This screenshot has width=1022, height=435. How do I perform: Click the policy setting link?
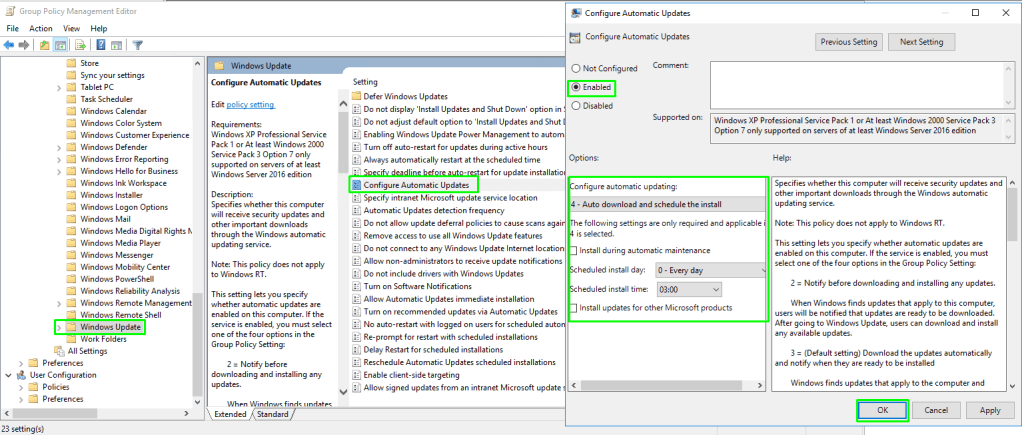click(x=249, y=105)
